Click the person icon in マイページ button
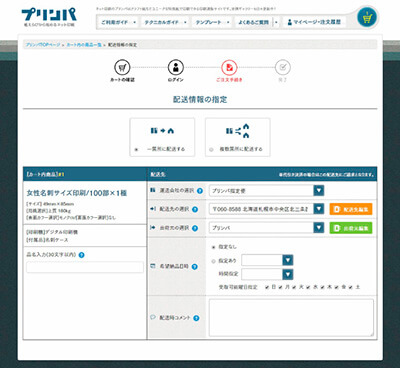 point(290,22)
